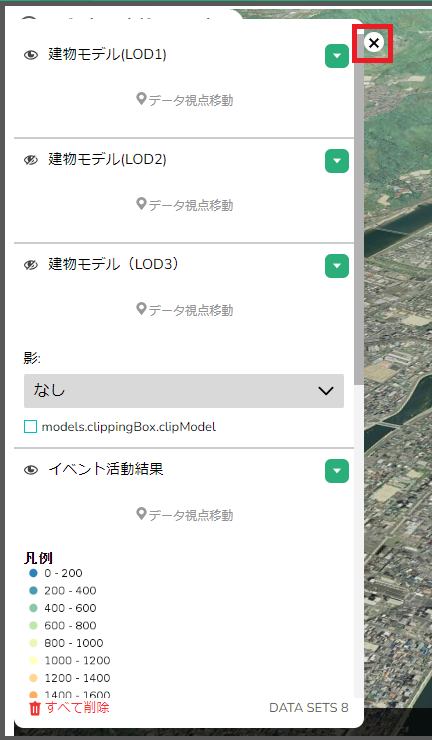Screen dimensions: 432x740
Task: Click the pin icon under イベント活動結果
Action: pyautogui.click(x=141, y=514)
